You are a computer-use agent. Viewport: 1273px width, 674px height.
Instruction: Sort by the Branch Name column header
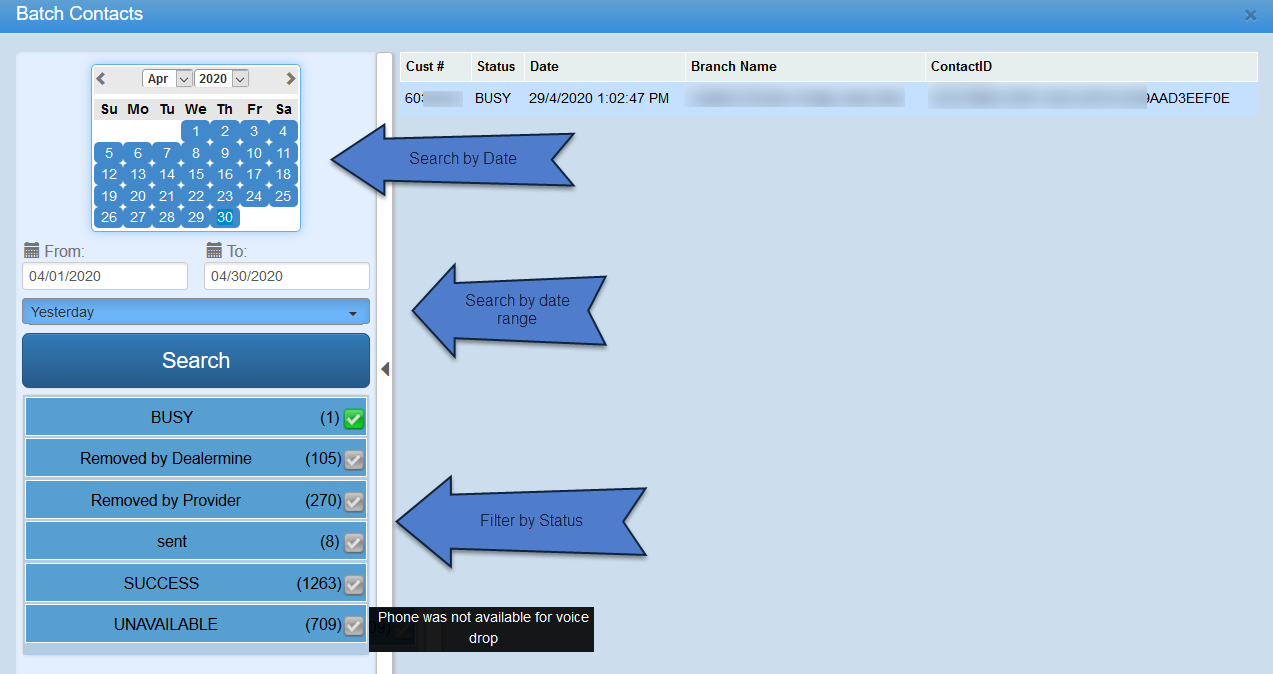pyautogui.click(x=734, y=67)
